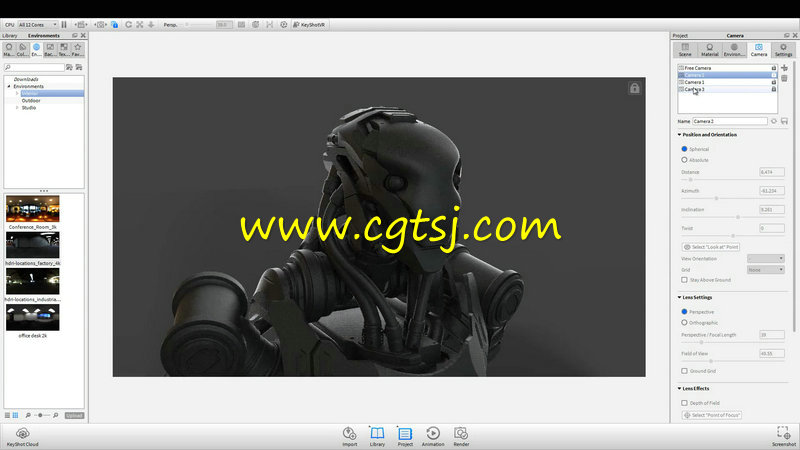Click the add folder icon beside library search
The image size is (800, 450).
click(x=69, y=67)
